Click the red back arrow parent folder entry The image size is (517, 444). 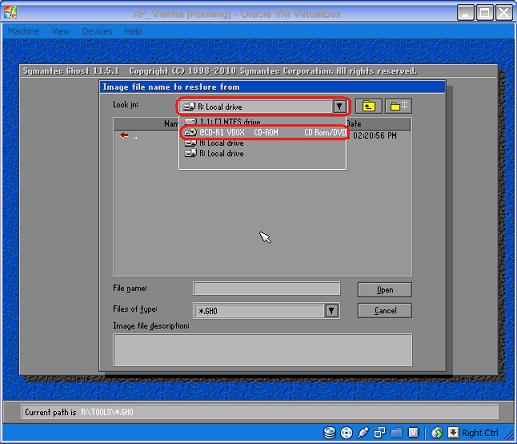coord(124,136)
